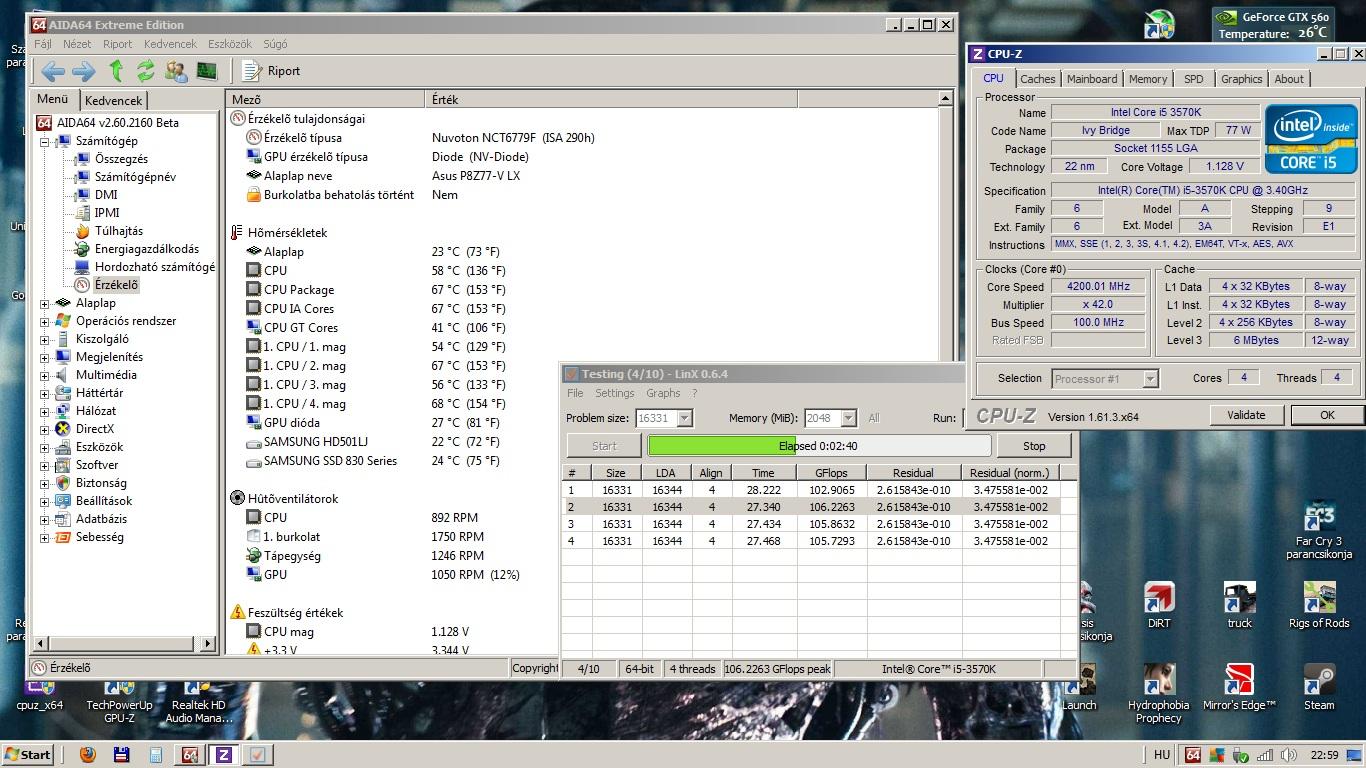This screenshot has width=1366, height=768.
Task: Open the About tab in CPU-Z
Action: pos(1289,79)
